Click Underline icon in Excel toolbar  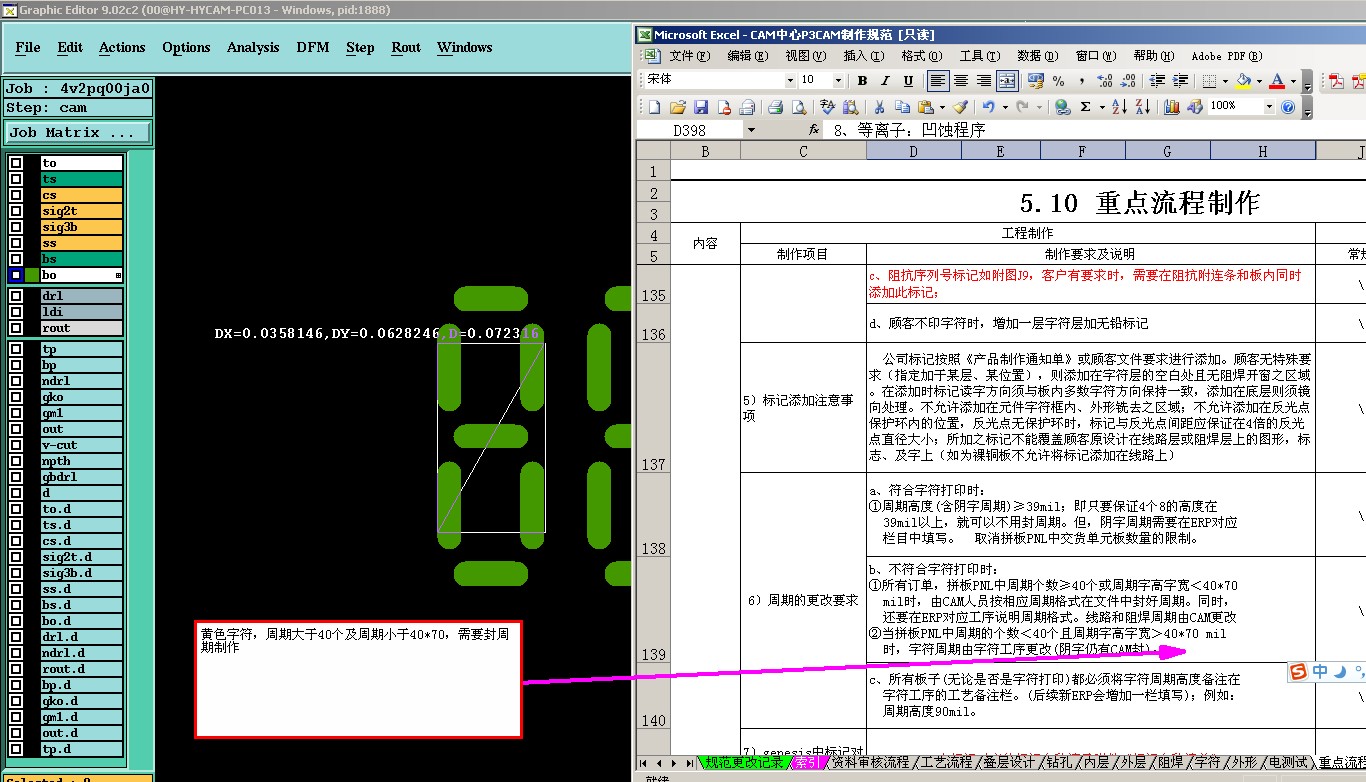pyautogui.click(x=908, y=81)
